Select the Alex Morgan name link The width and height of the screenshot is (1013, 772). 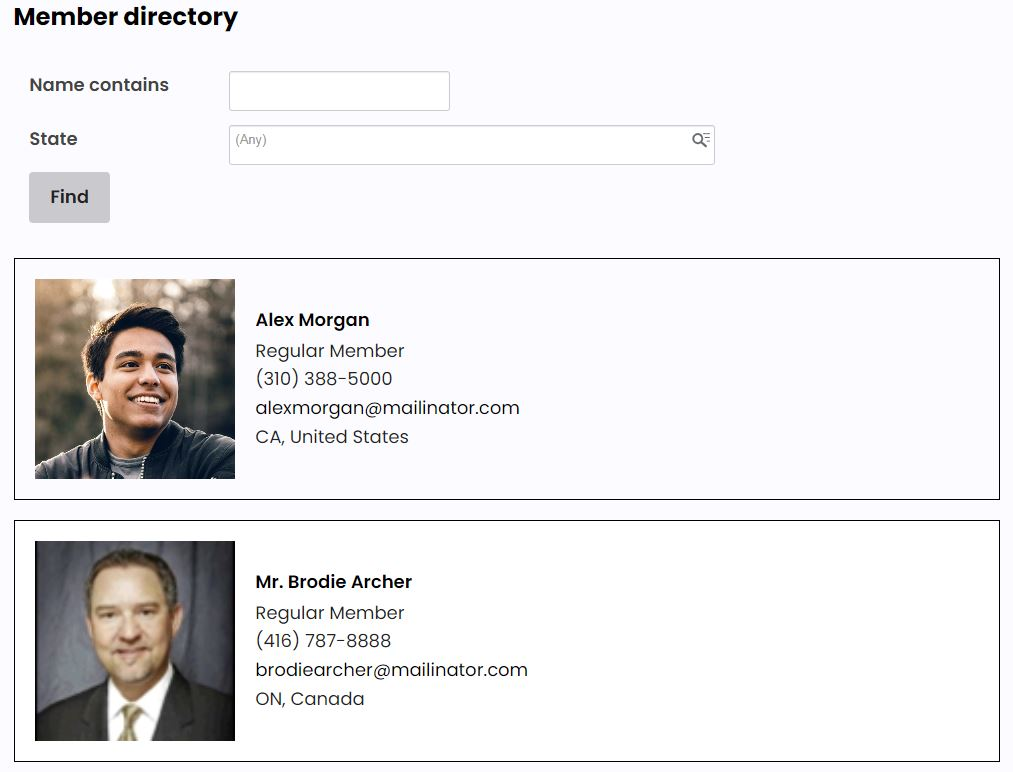[x=312, y=320]
